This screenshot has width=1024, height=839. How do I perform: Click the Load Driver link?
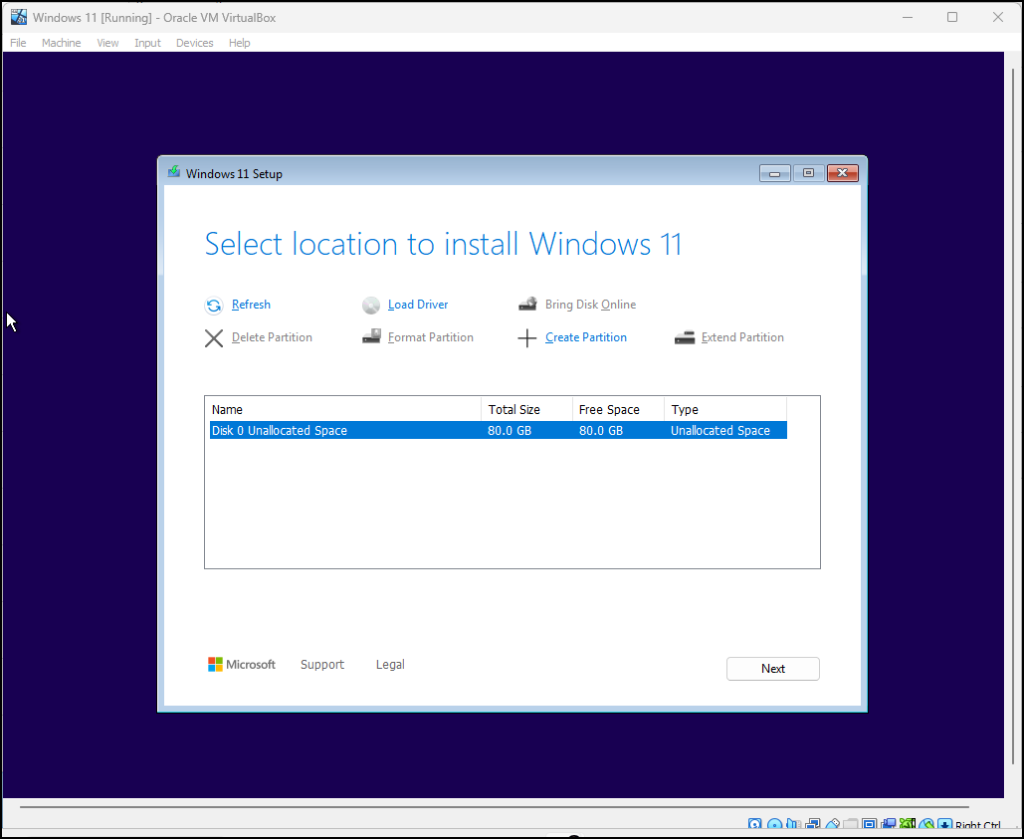pos(418,304)
